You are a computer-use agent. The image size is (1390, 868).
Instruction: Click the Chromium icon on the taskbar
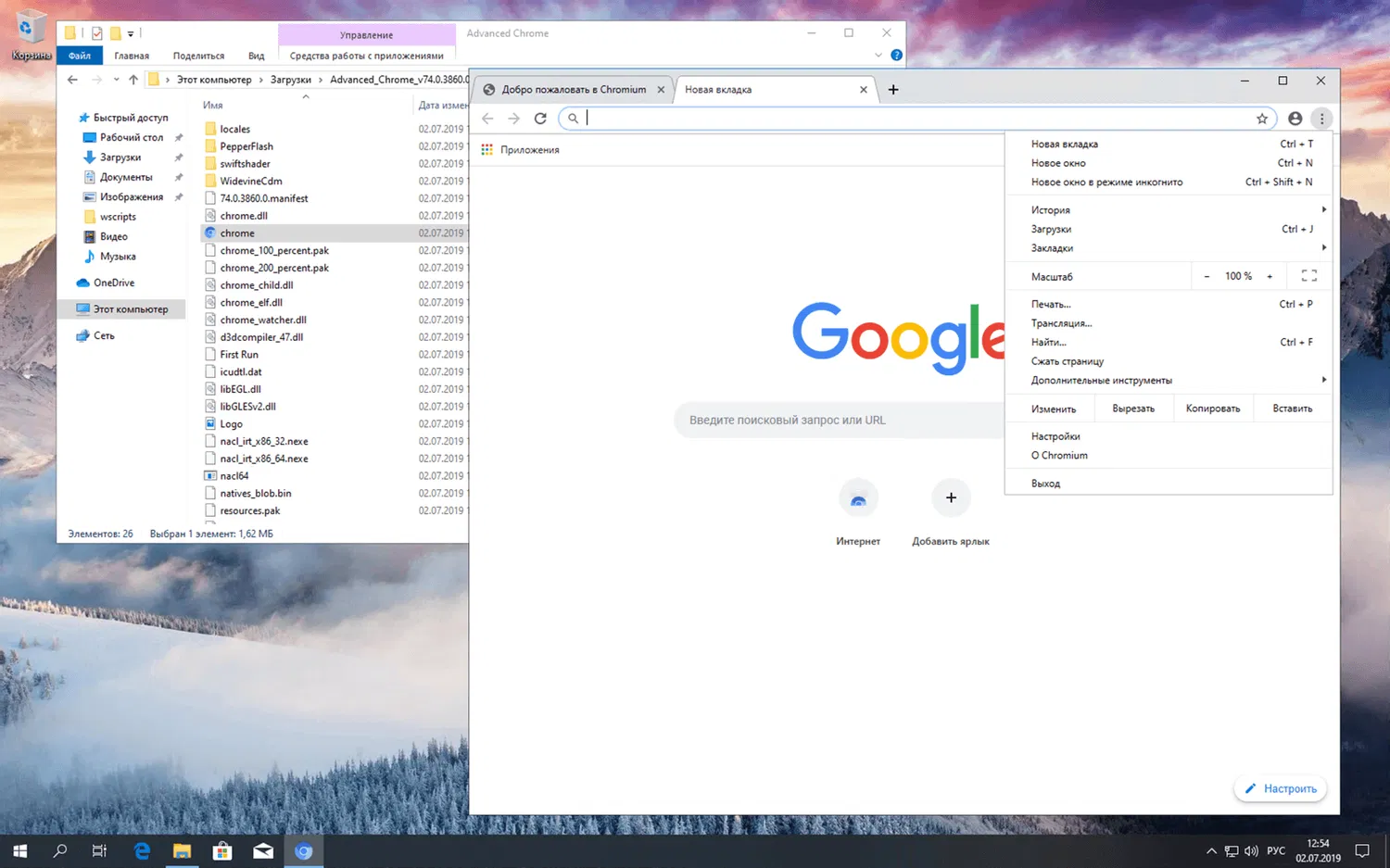coord(304,850)
